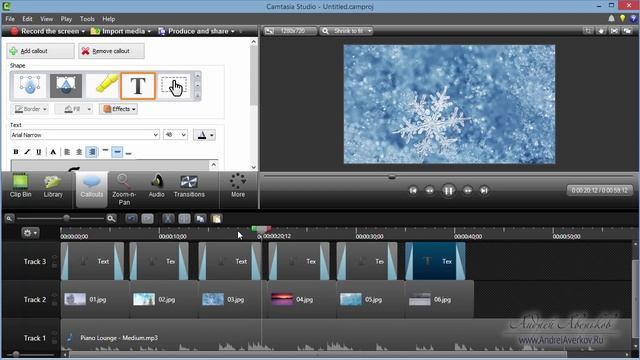Select the spotlight callout shape
Viewport: 640px width, 360px height.
(x=66, y=86)
